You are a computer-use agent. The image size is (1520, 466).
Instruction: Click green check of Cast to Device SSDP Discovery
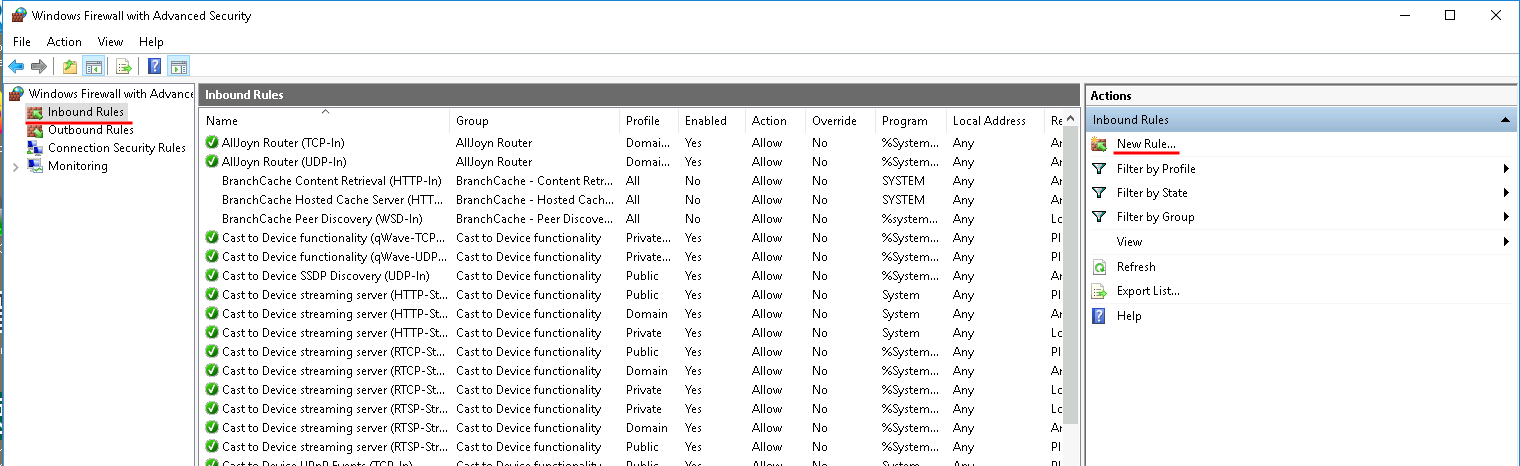coord(212,276)
